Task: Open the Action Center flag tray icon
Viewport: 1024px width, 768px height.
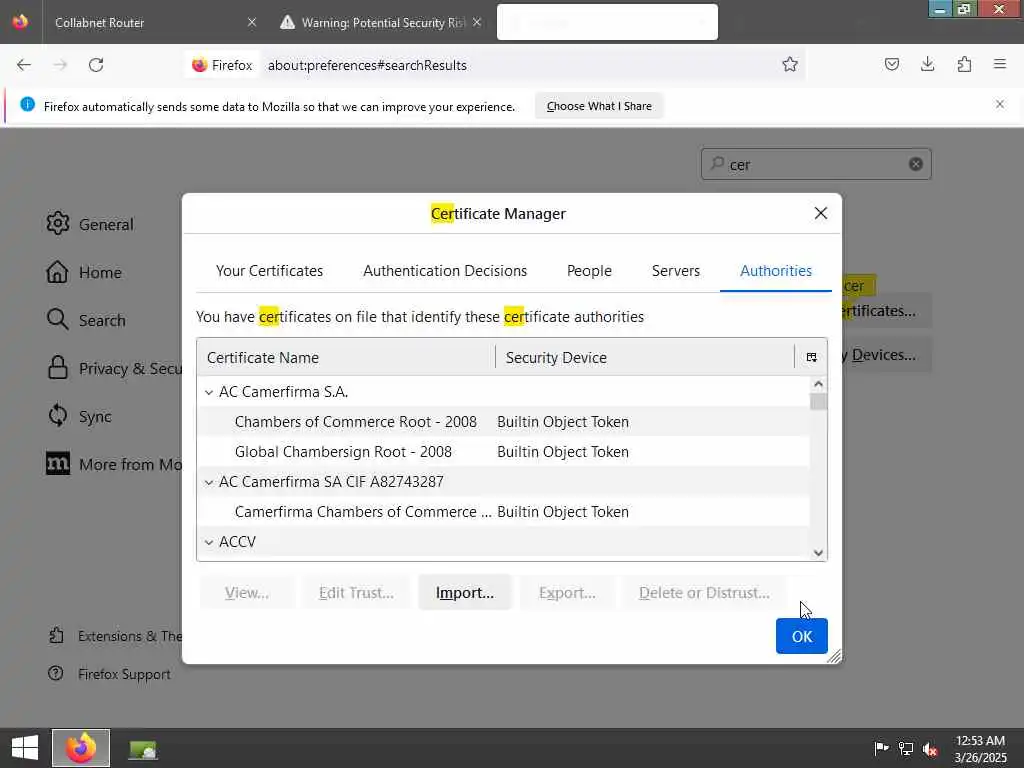Action: [x=881, y=748]
